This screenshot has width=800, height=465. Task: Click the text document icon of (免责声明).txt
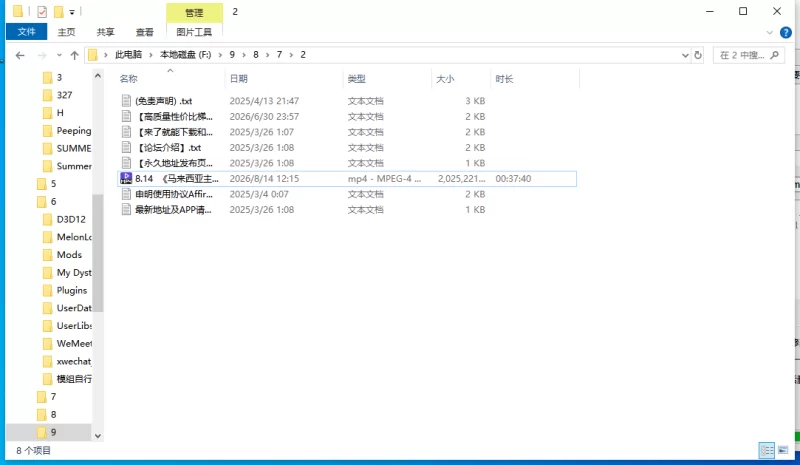pos(126,101)
